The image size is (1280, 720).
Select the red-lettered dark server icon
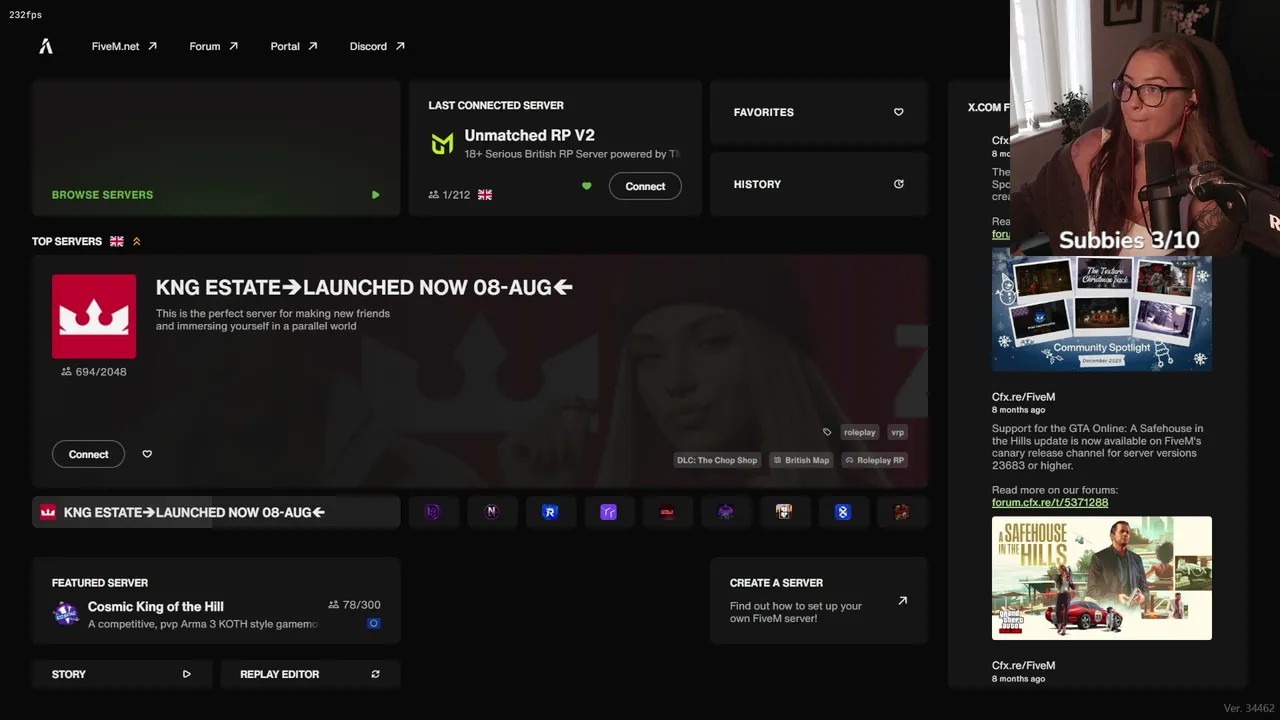tap(667, 512)
